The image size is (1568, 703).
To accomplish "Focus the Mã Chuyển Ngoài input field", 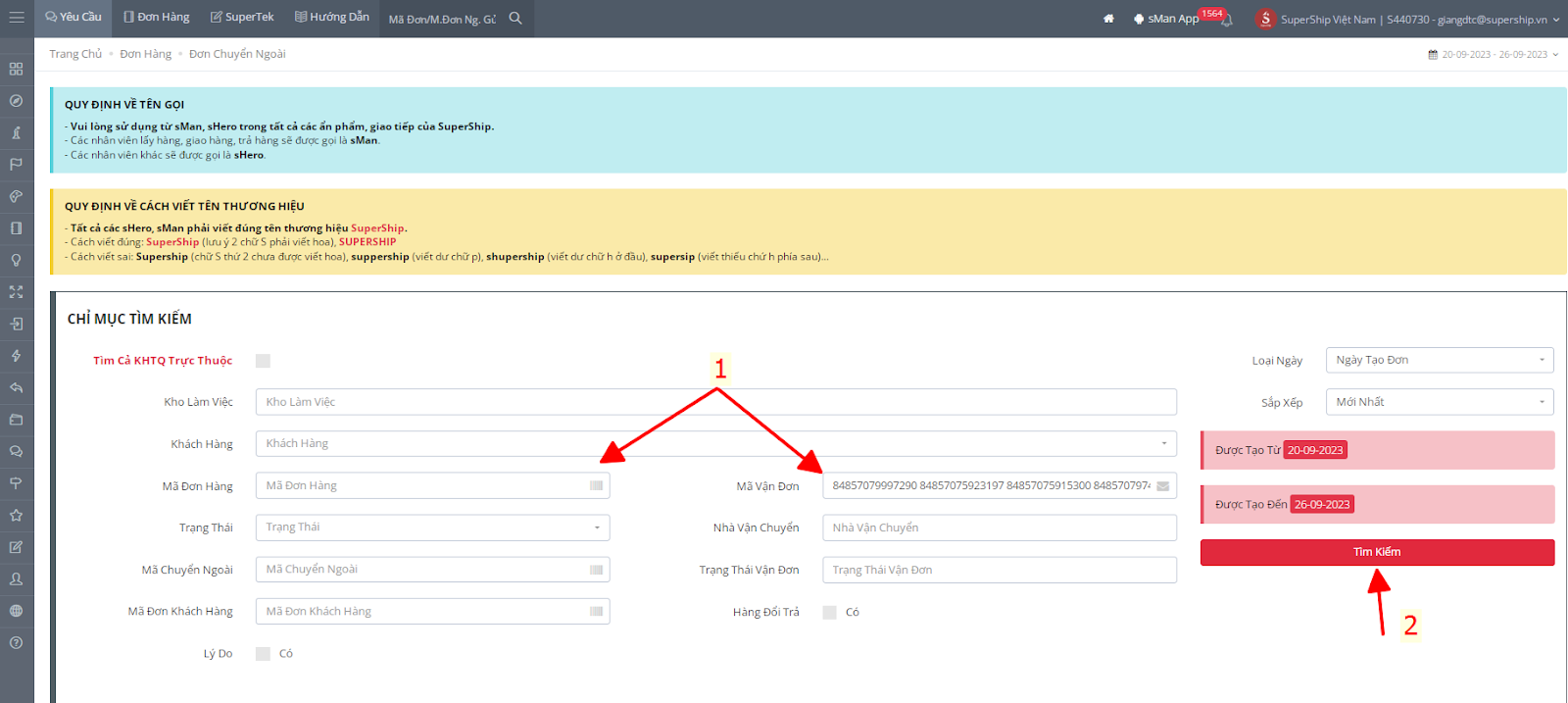I will click(432, 570).
